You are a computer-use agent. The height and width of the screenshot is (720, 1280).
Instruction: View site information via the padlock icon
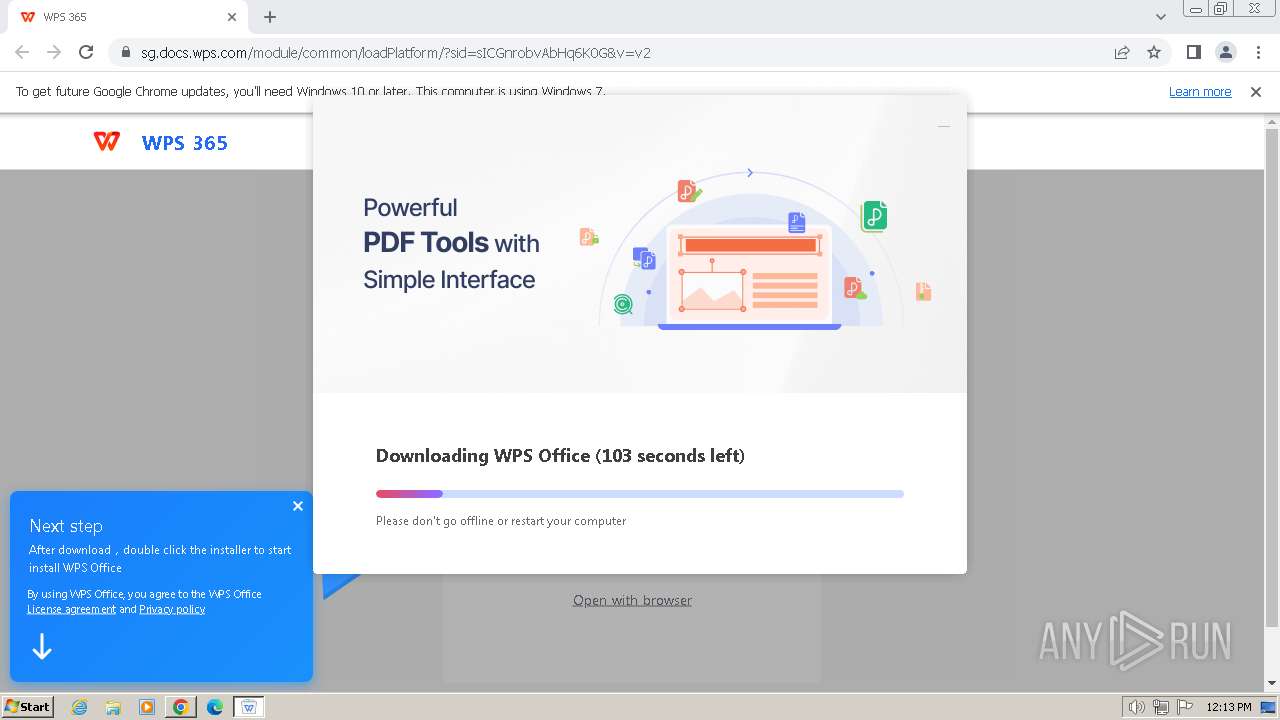pos(126,53)
